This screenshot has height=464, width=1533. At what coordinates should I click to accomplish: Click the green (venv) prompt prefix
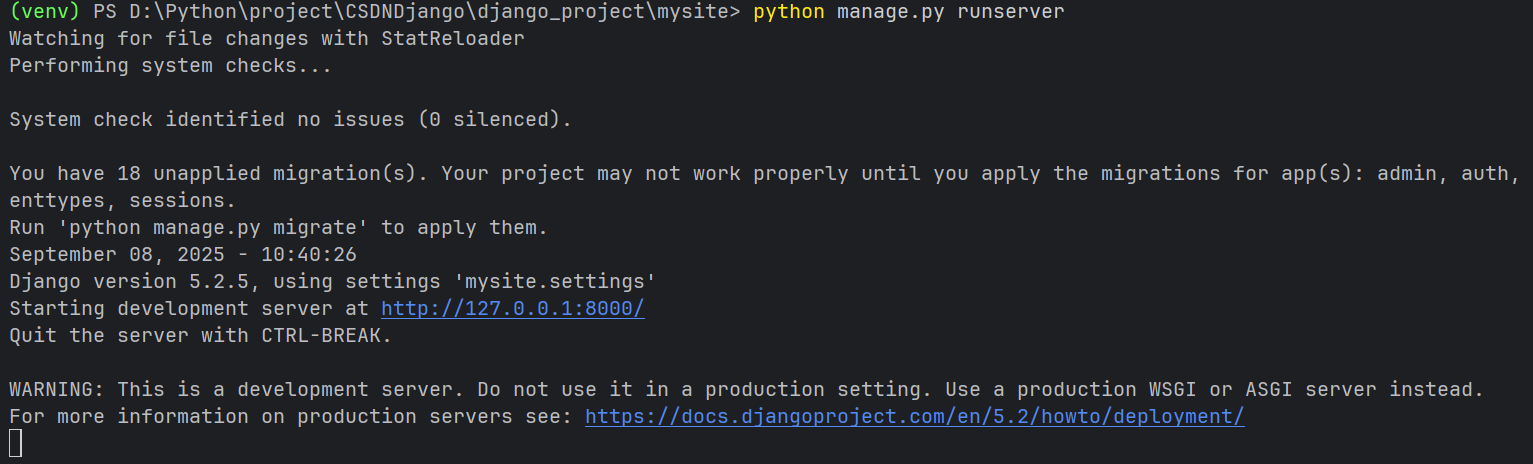point(45,12)
